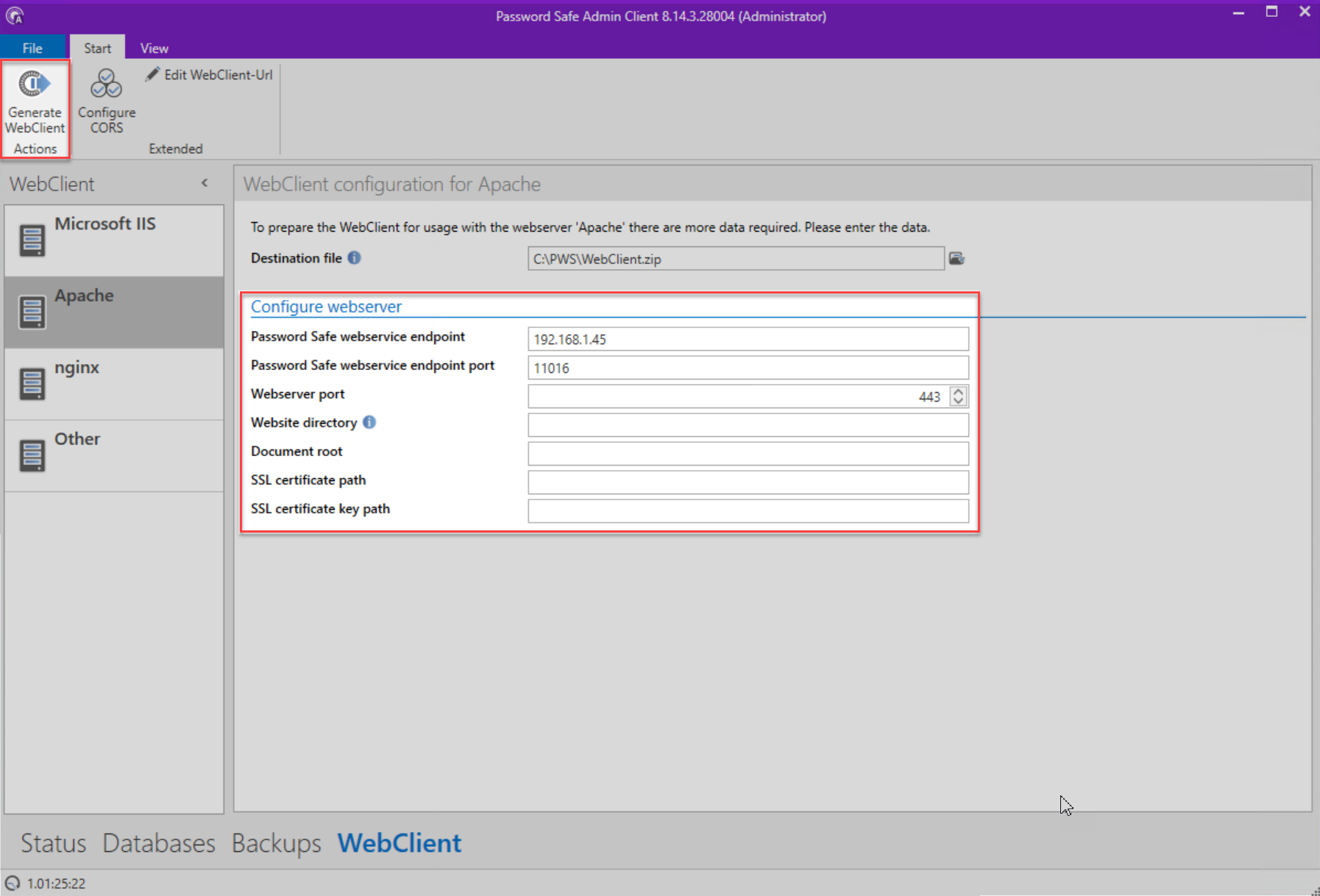Maximize the Admin Client window

[1271, 12]
